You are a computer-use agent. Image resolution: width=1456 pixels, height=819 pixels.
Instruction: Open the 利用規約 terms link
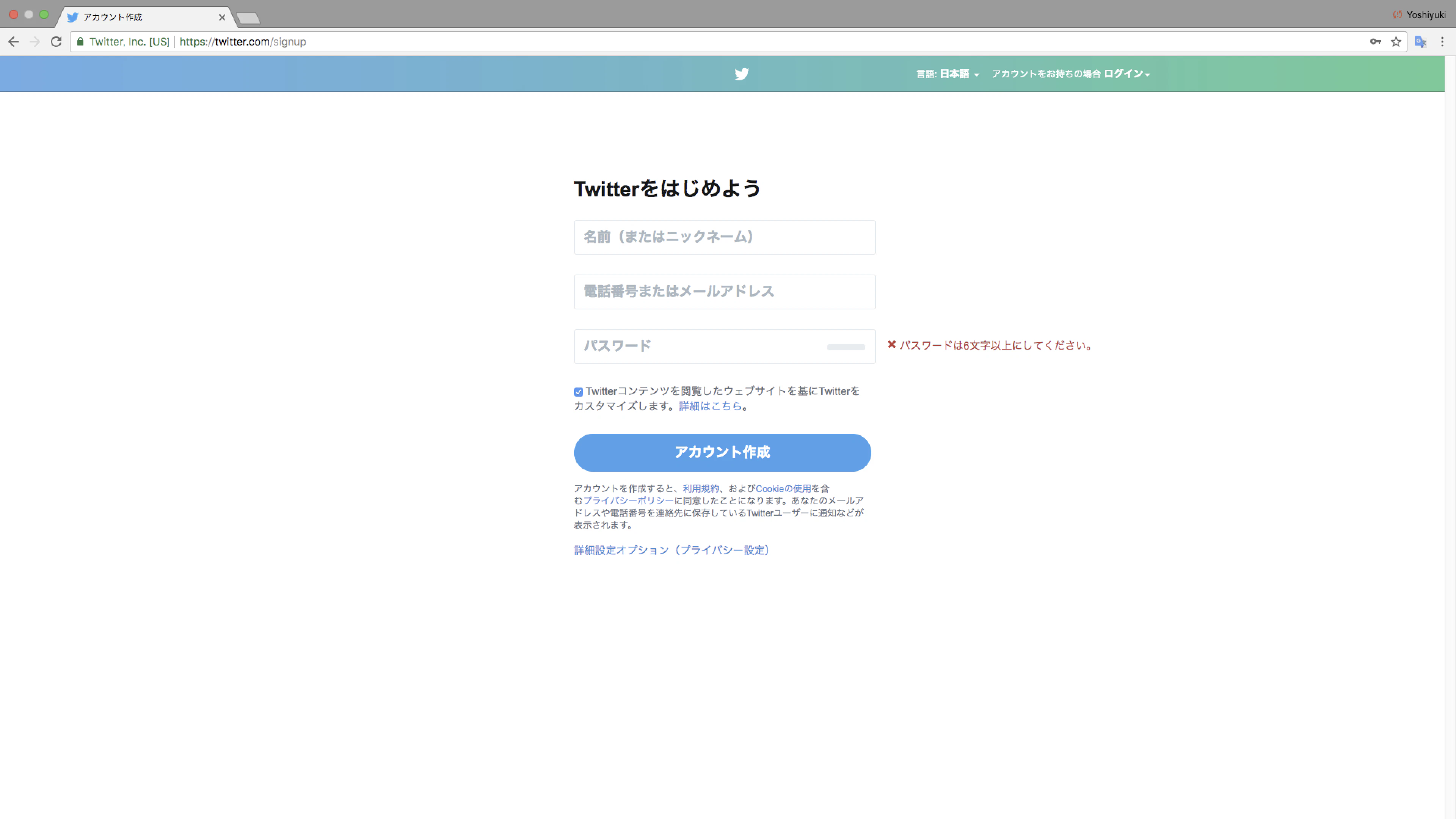click(701, 488)
